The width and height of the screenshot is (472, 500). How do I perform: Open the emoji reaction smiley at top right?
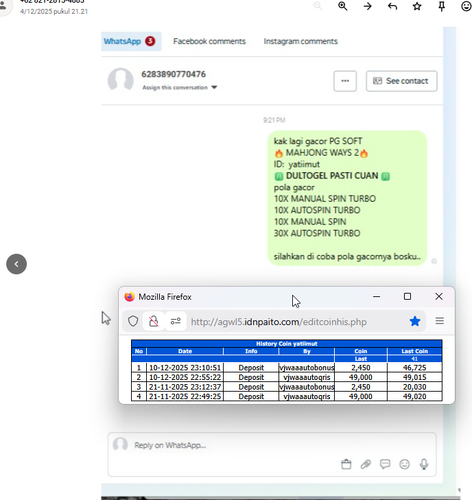tap(466, 6)
